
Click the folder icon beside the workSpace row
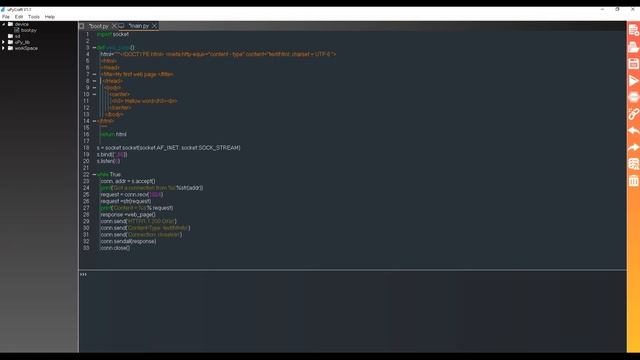(x=10, y=48)
